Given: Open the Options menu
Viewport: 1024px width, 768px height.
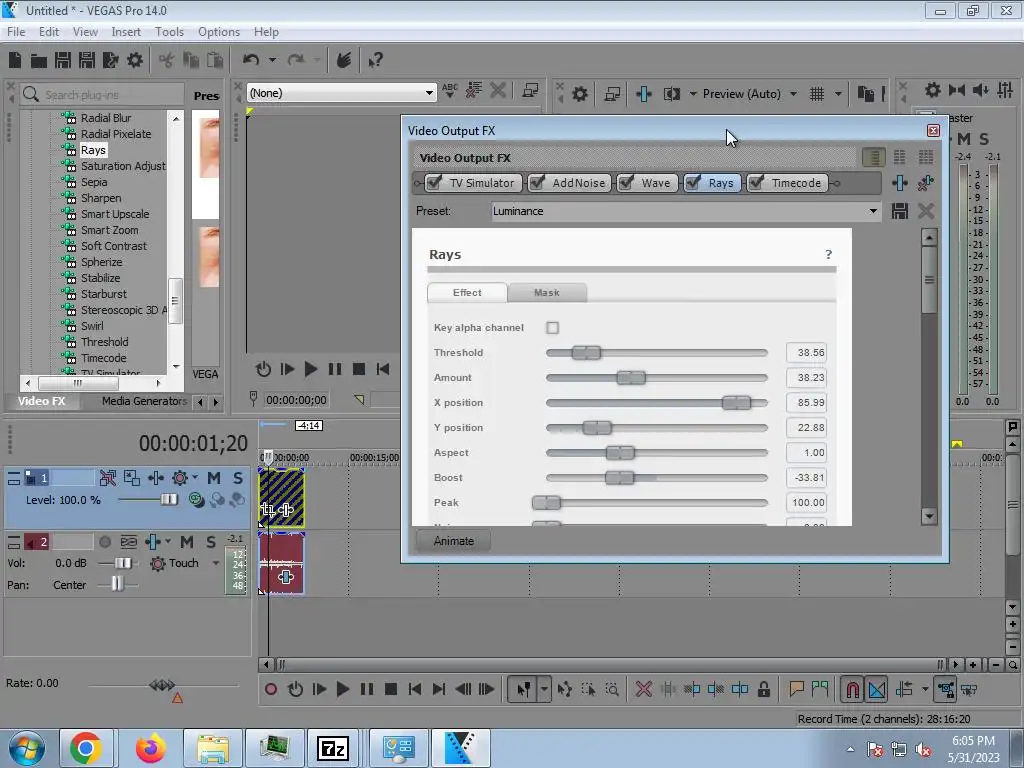Looking at the screenshot, I should (219, 31).
